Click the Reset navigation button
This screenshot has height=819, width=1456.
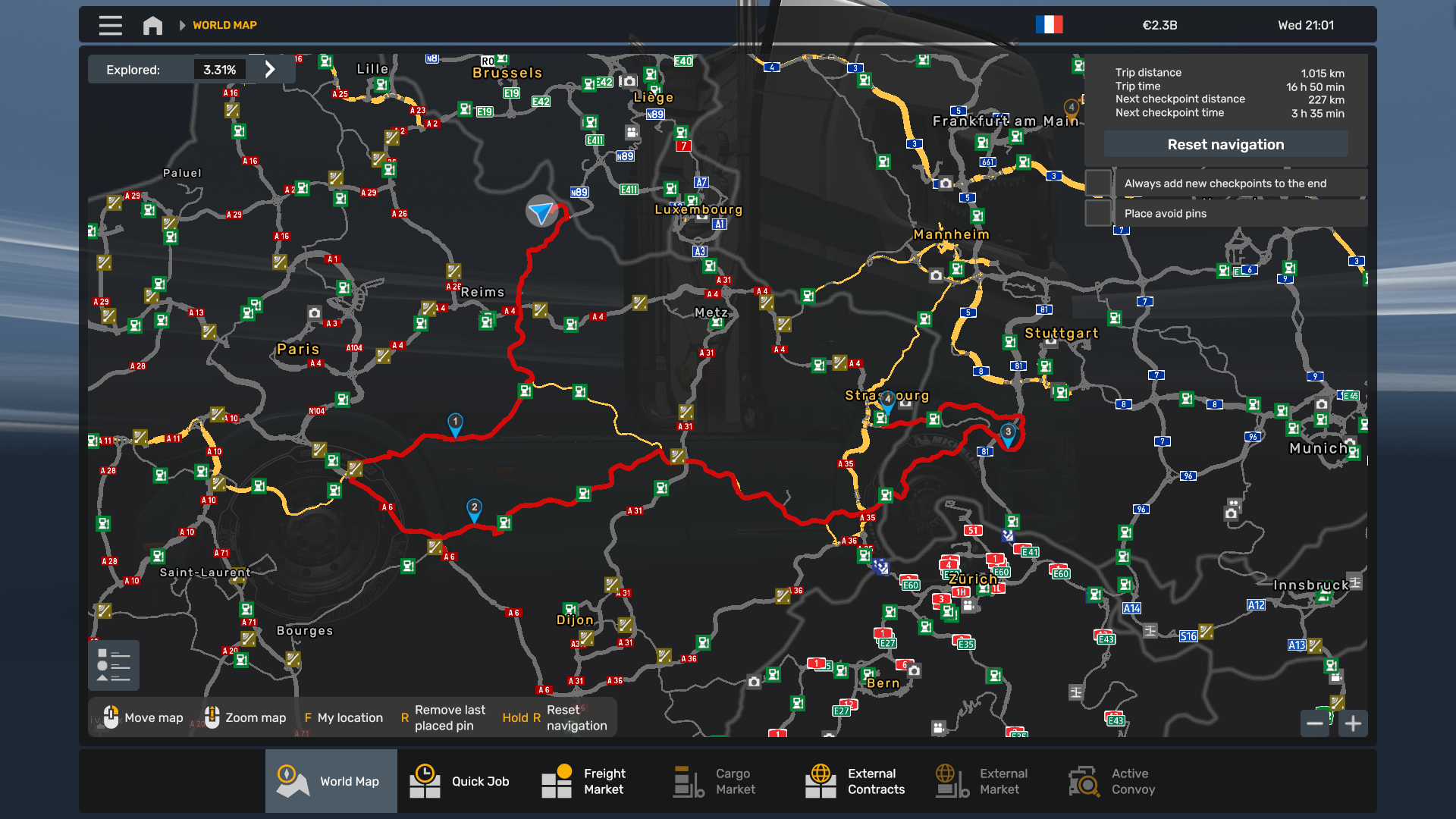(x=1225, y=144)
